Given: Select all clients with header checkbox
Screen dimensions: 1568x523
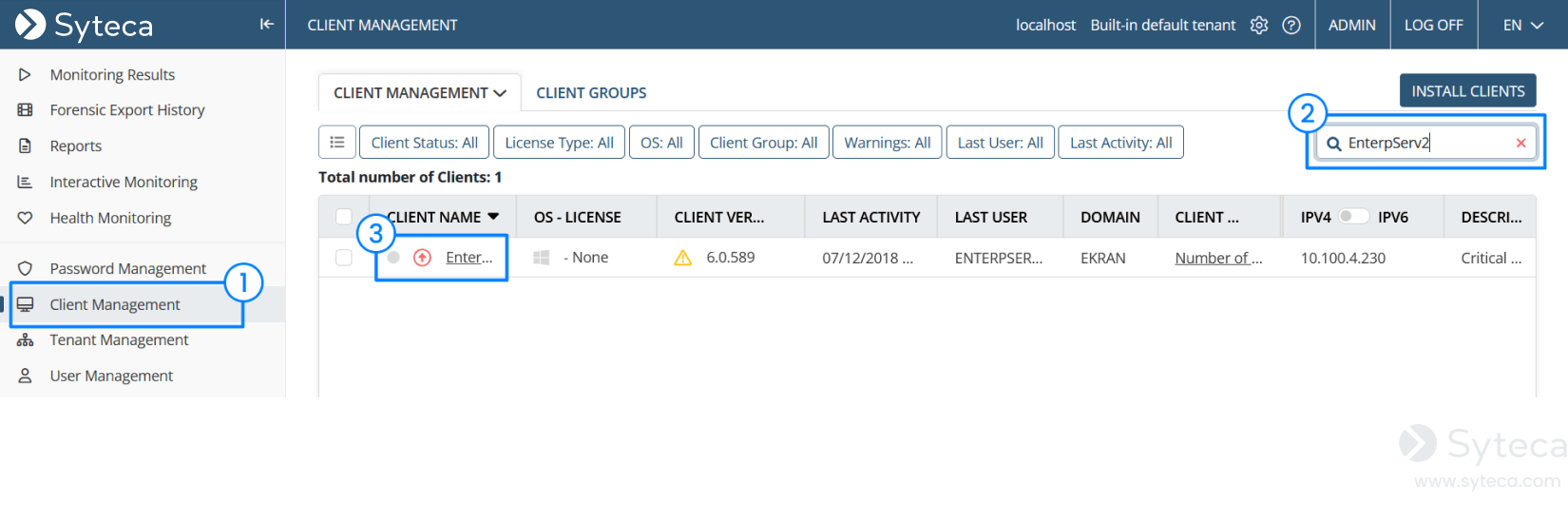Looking at the screenshot, I should pos(344,217).
